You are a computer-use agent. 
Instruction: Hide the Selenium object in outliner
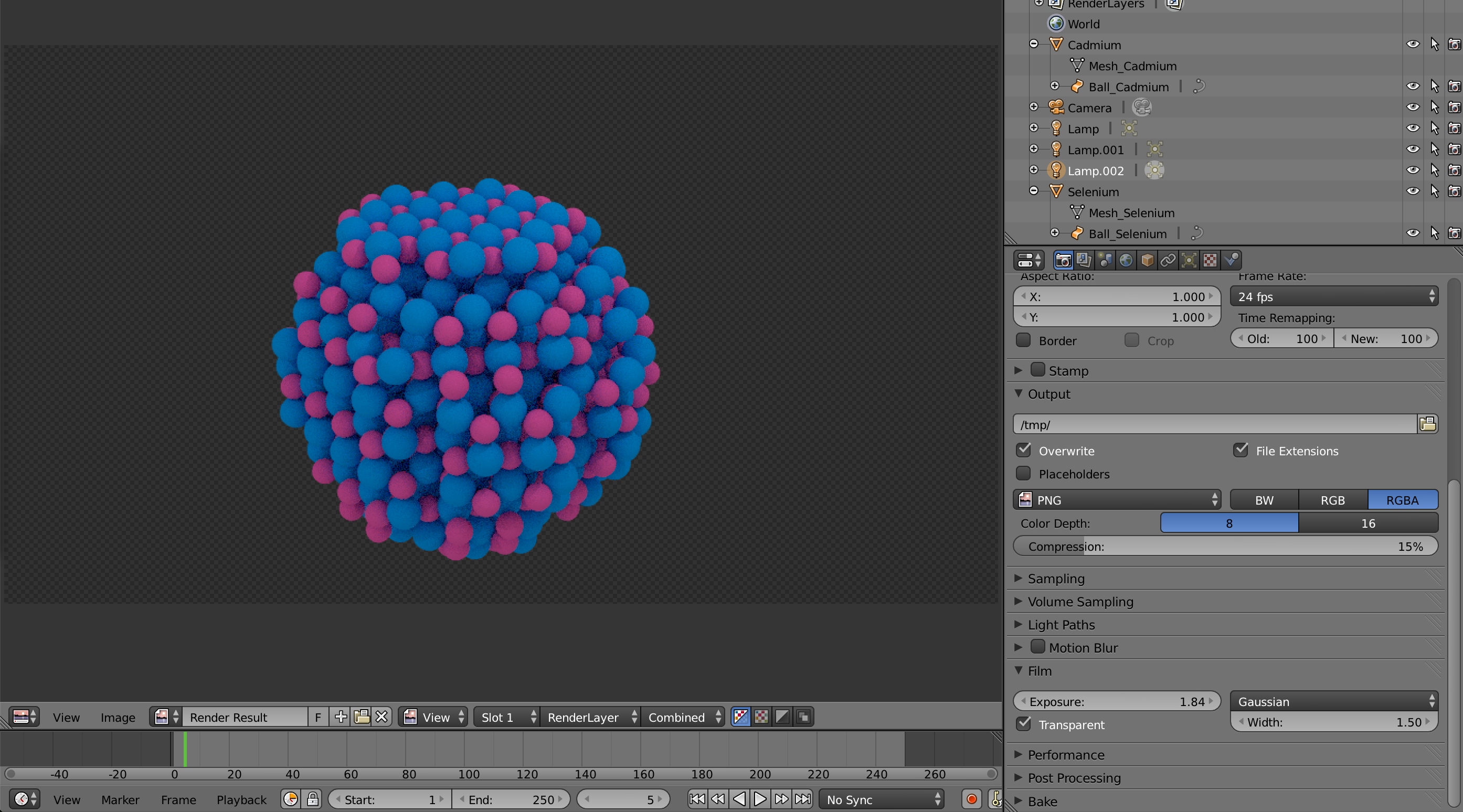click(x=1413, y=191)
